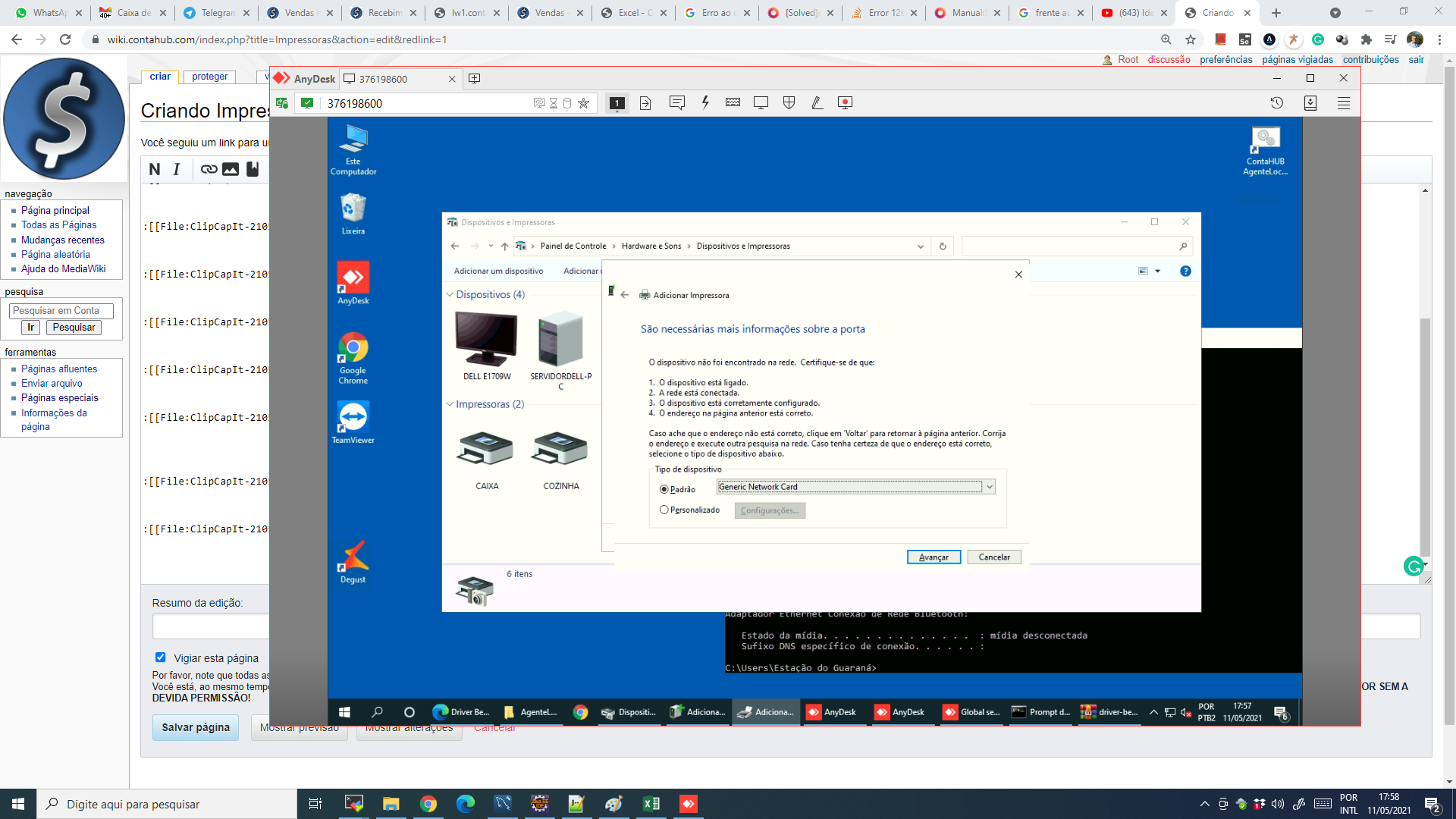Image resolution: width=1456 pixels, height=819 pixels.
Task: Click Adicionar um dispositivo menu item
Action: coord(498,271)
